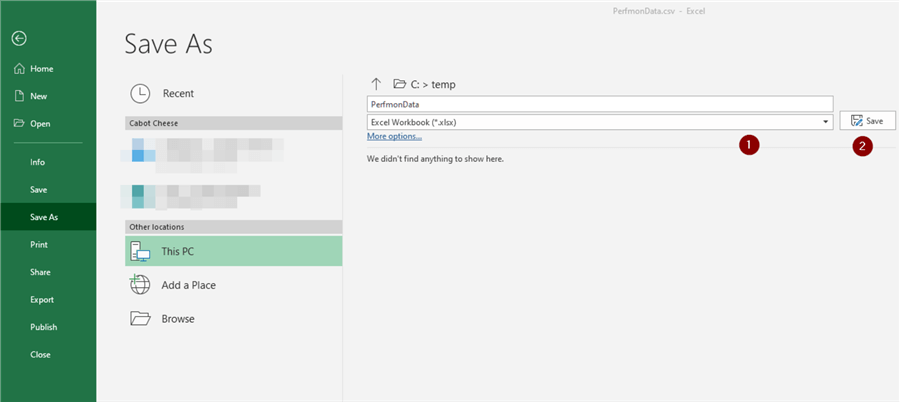Click the back arrow to leave Backstage
The width and height of the screenshot is (900, 402).
(19, 38)
